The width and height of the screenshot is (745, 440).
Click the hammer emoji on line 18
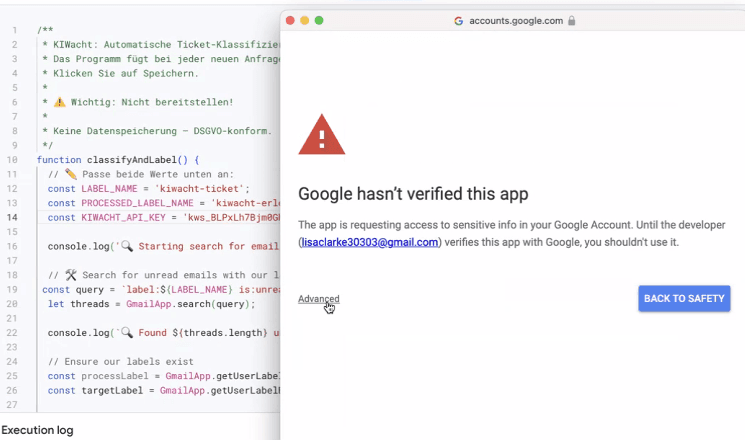coord(71,275)
